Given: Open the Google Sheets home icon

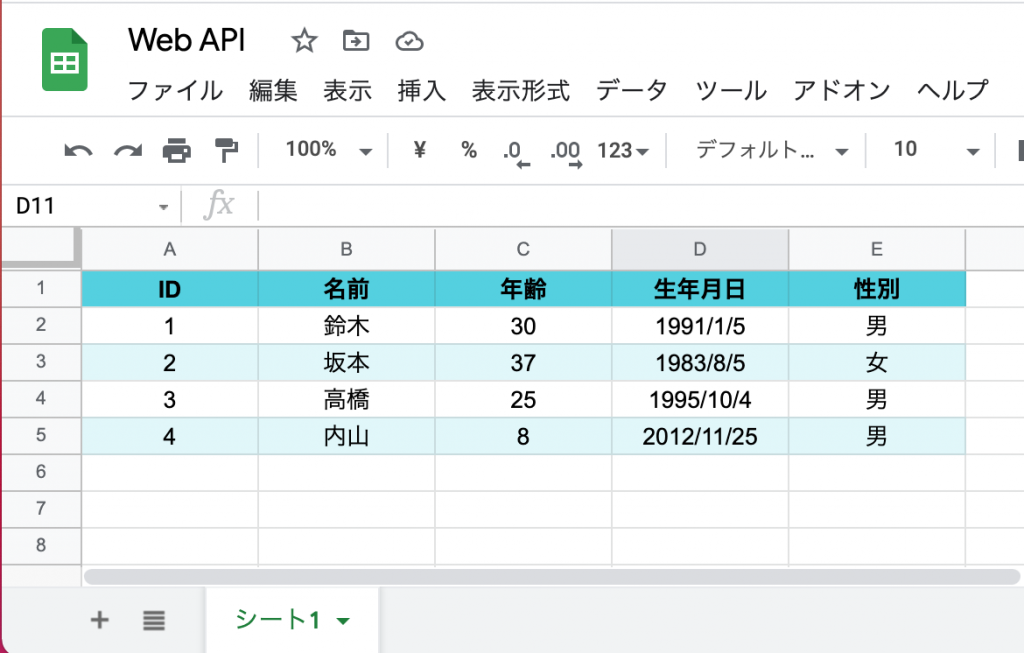Looking at the screenshot, I should pos(65,59).
